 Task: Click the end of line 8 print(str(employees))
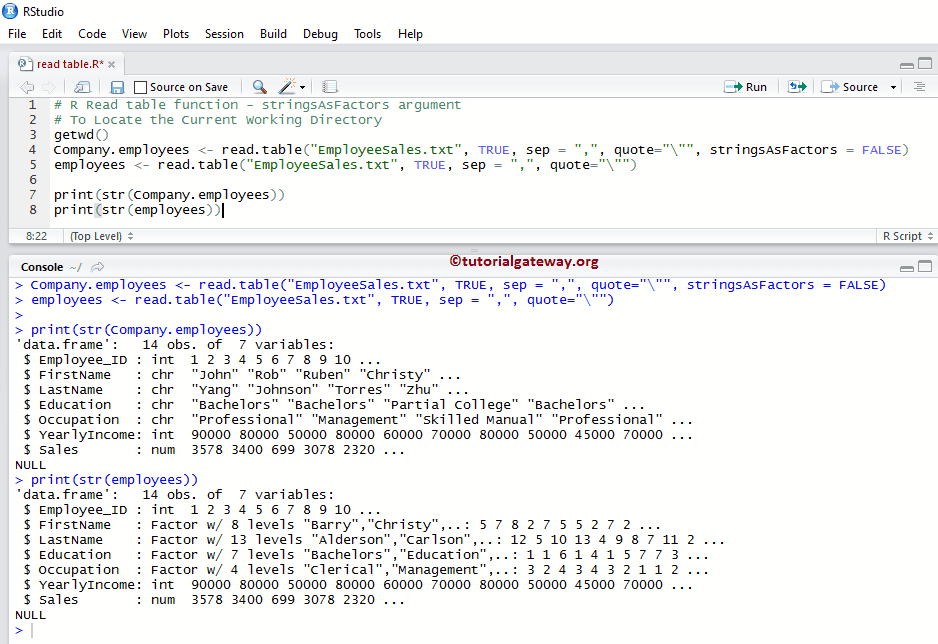pyautogui.click(x=223, y=210)
